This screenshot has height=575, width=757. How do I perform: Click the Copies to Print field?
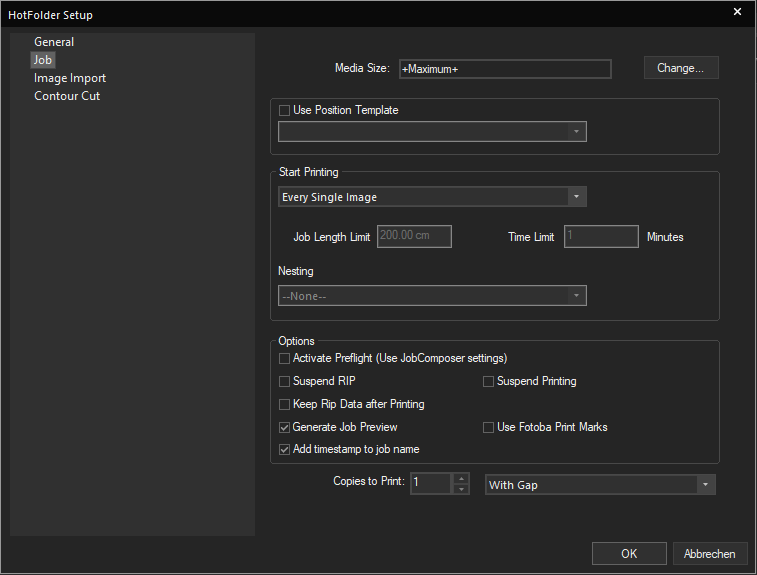pos(430,483)
